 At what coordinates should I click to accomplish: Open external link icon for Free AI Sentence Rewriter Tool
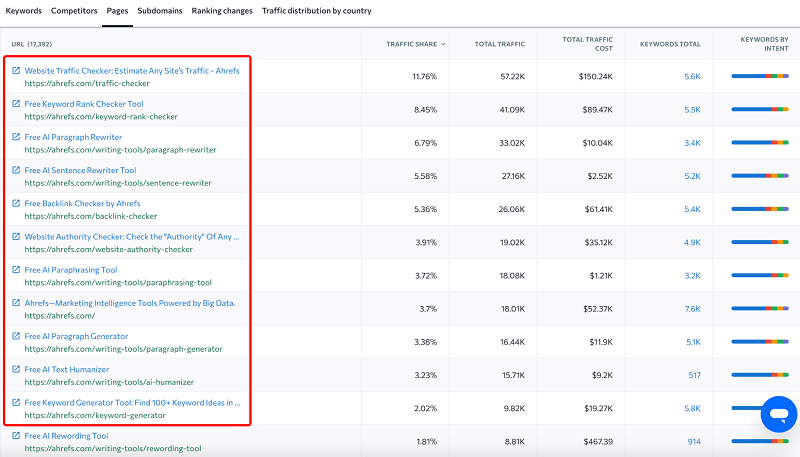(x=16, y=170)
